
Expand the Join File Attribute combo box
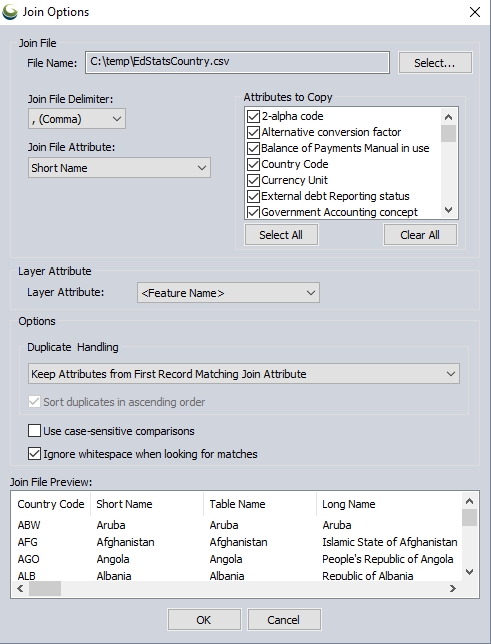[119, 168]
